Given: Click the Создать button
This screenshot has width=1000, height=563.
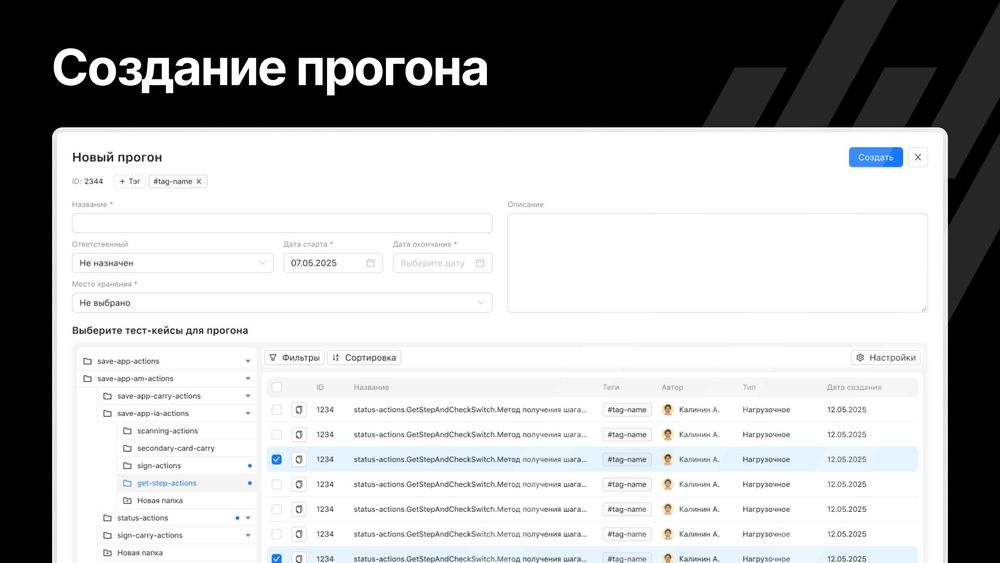Looking at the screenshot, I should tap(875, 157).
